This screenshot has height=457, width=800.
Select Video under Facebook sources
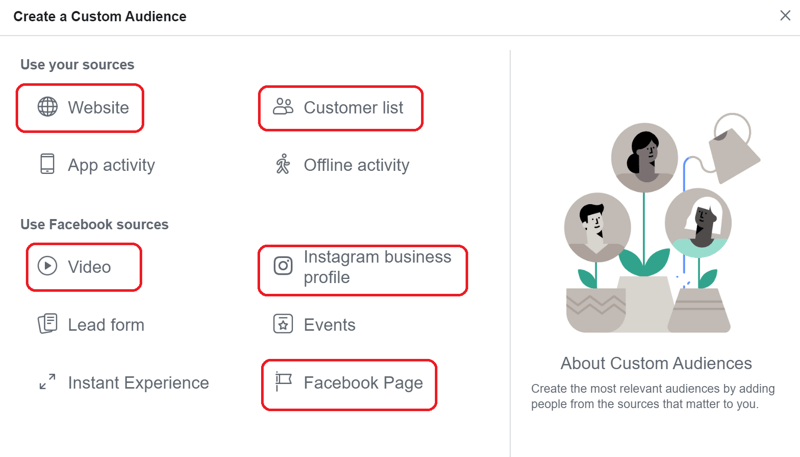click(89, 267)
